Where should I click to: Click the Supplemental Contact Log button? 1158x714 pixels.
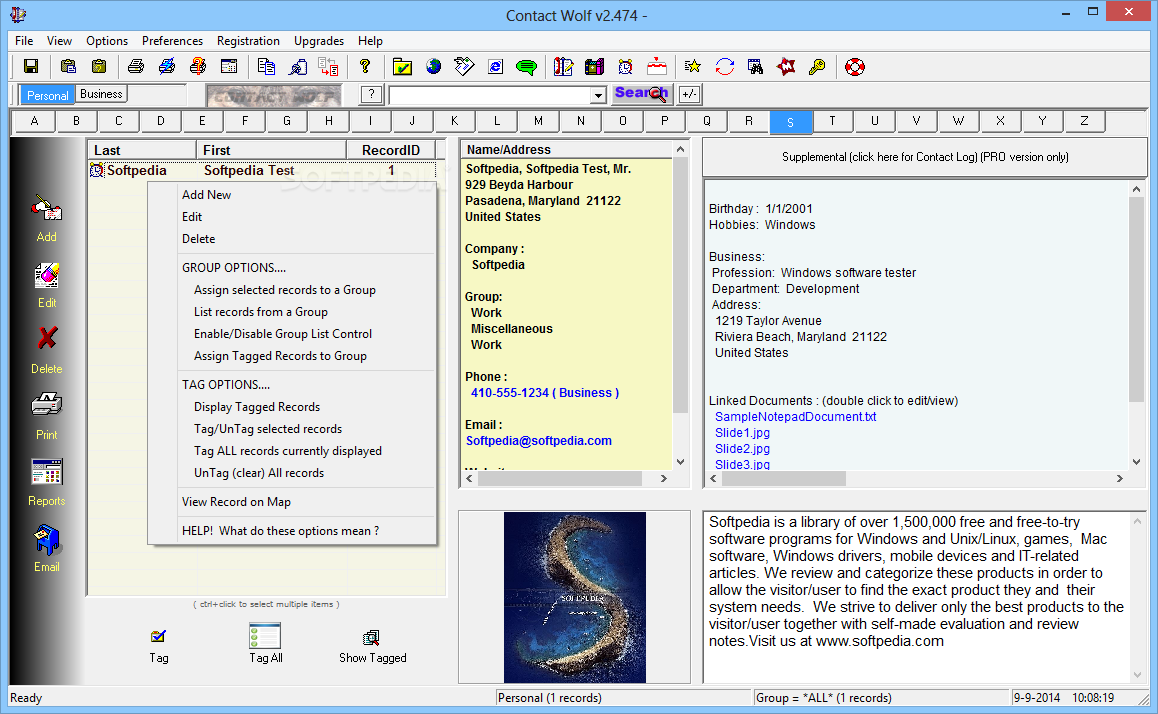coord(925,157)
